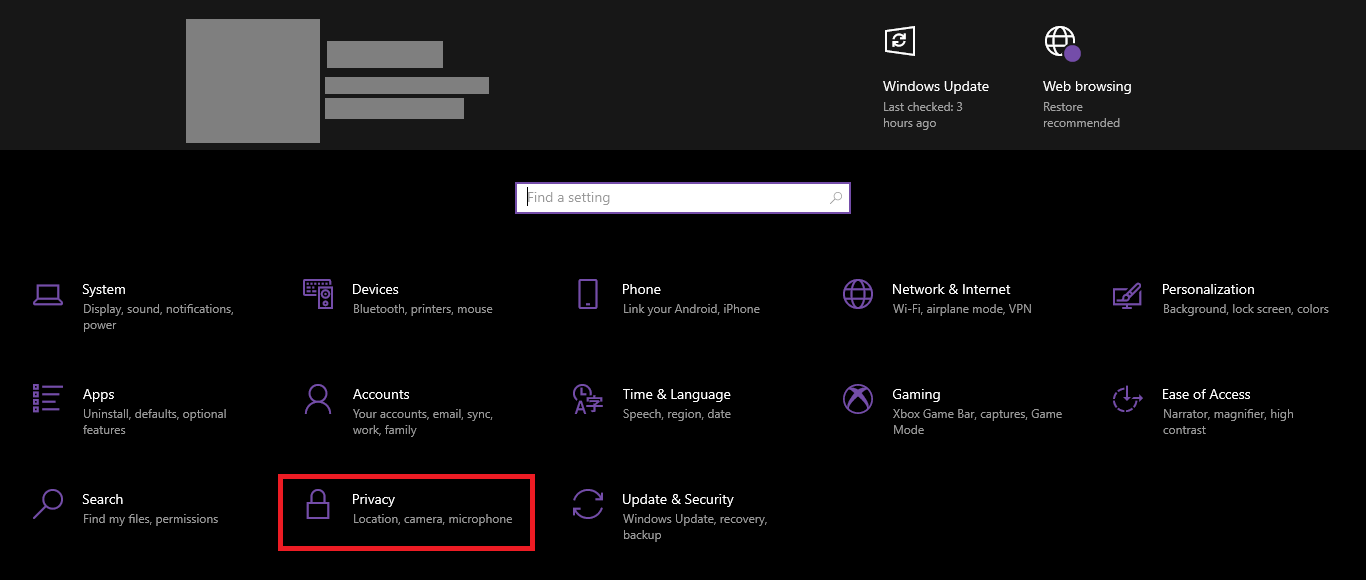Click the Phone settings icon

(x=588, y=294)
